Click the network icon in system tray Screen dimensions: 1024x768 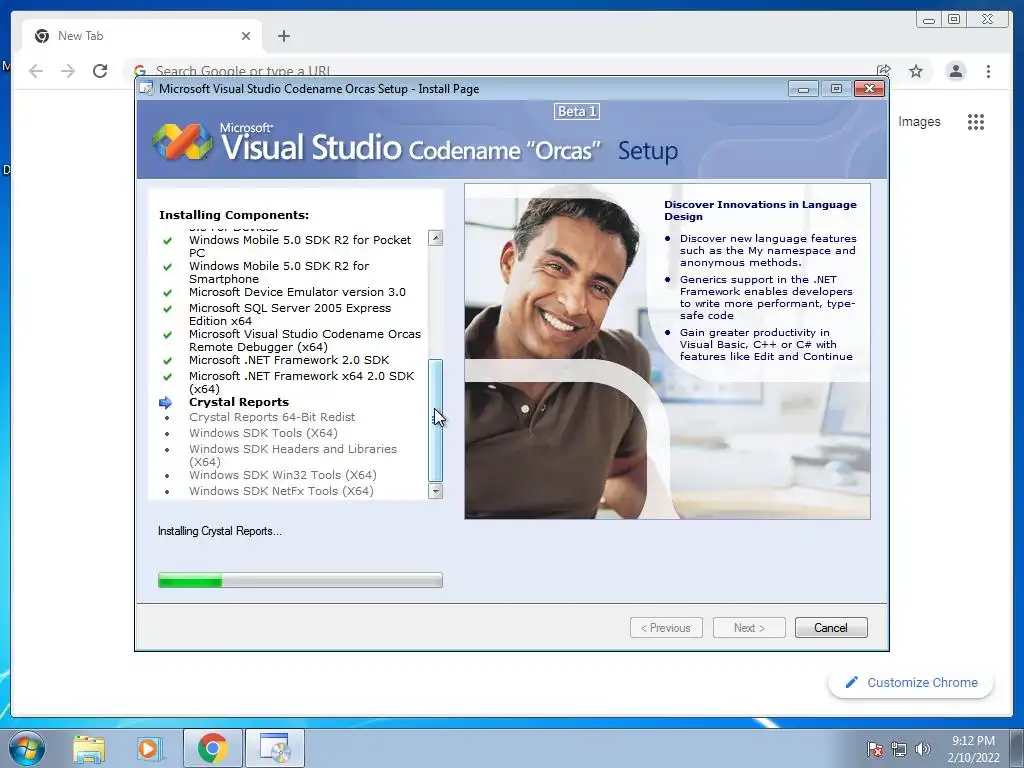click(899, 749)
